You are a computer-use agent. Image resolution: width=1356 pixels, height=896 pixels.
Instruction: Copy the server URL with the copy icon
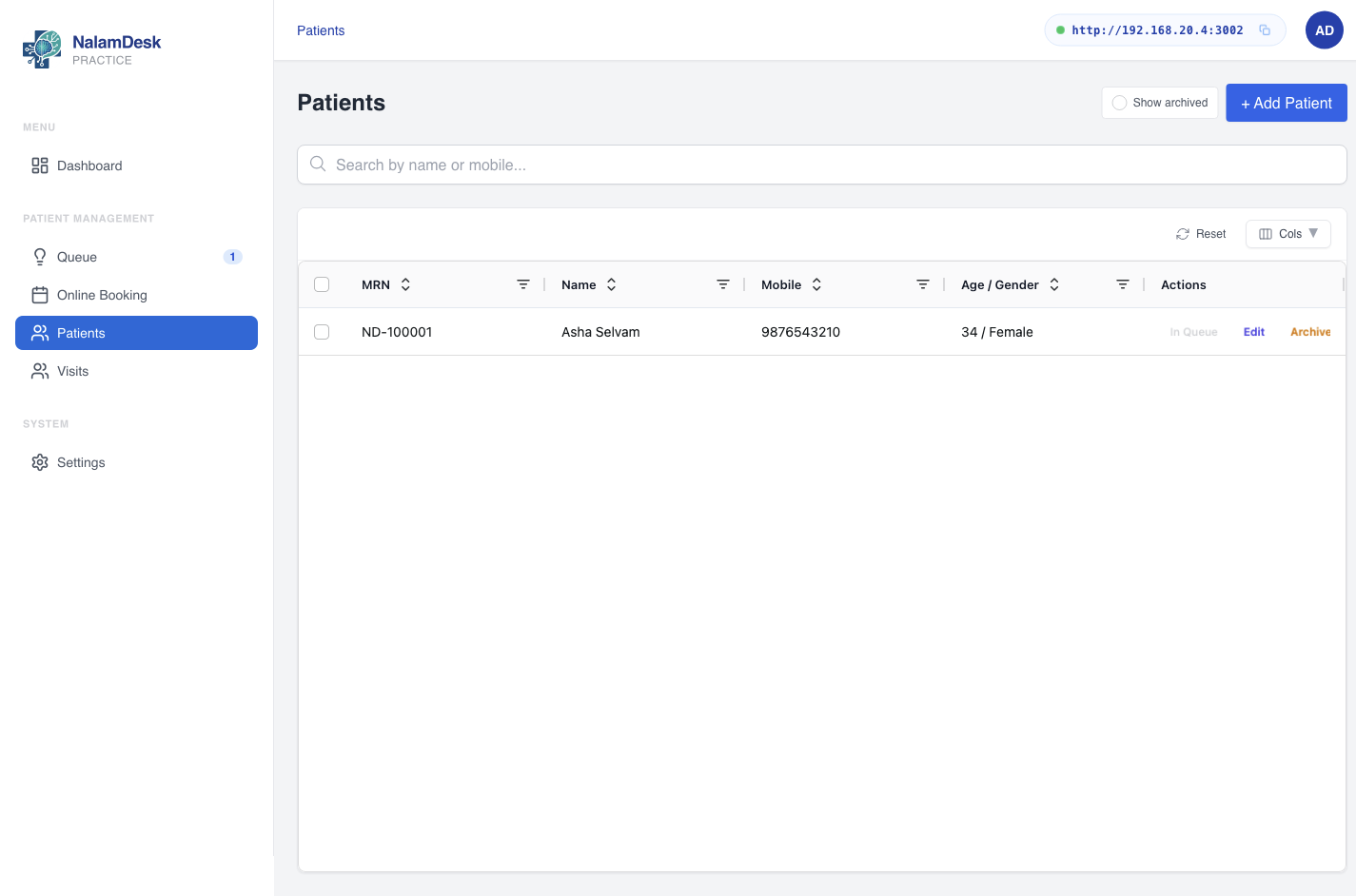pyautogui.click(x=1265, y=30)
